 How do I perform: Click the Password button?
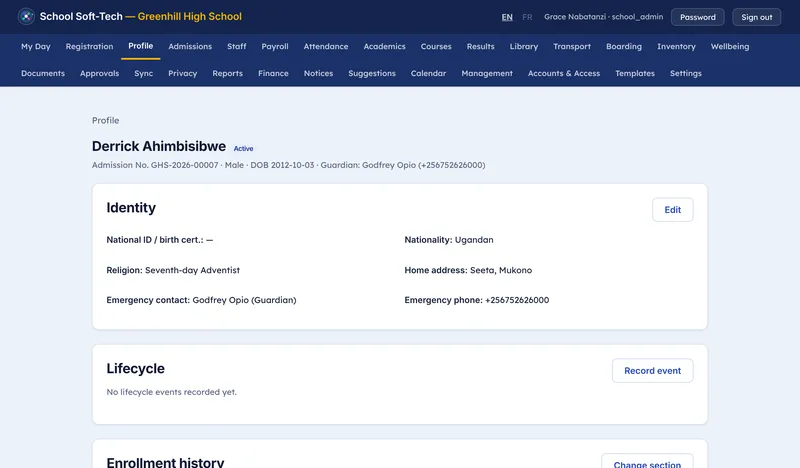coord(697,17)
